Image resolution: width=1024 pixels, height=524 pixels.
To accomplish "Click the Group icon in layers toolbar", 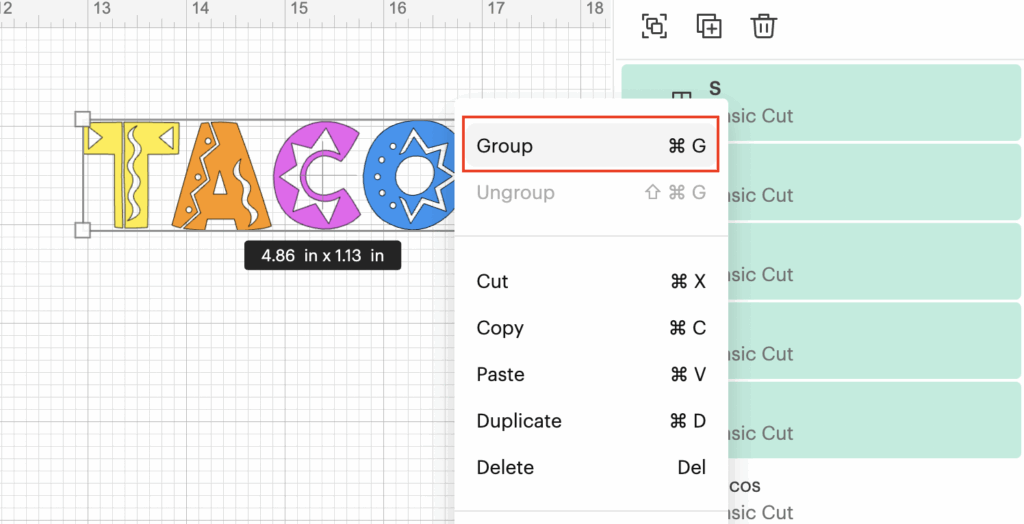I will tap(654, 26).
